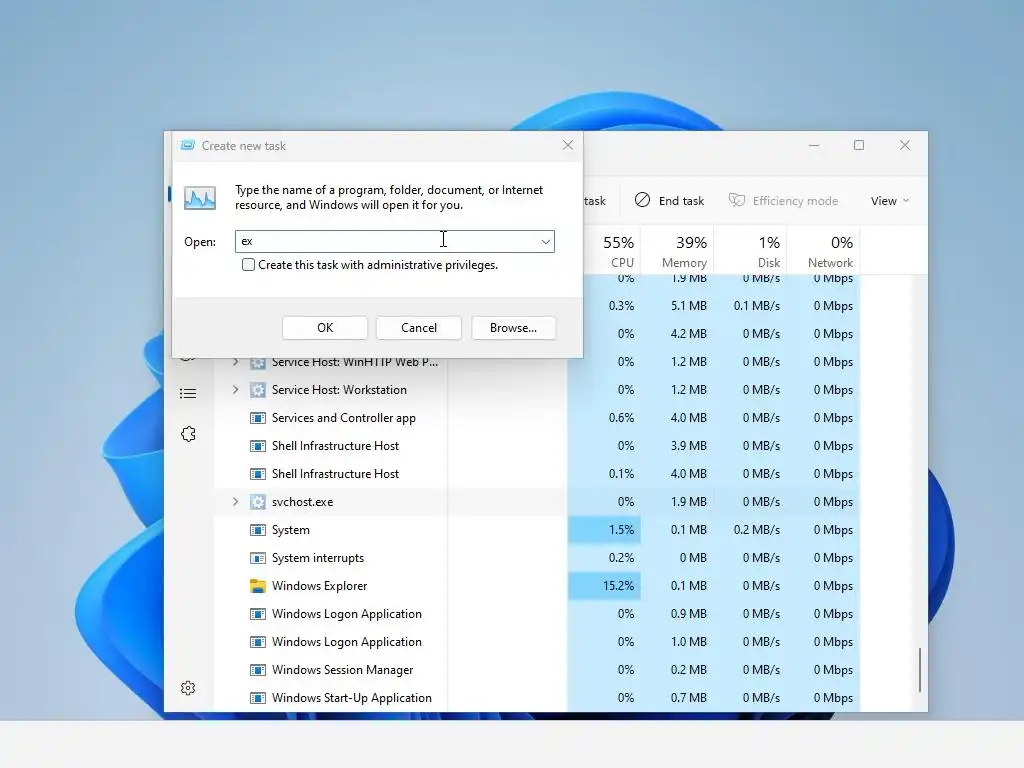Sort by CPU column header
The image size is (1024, 768).
tap(618, 251)
